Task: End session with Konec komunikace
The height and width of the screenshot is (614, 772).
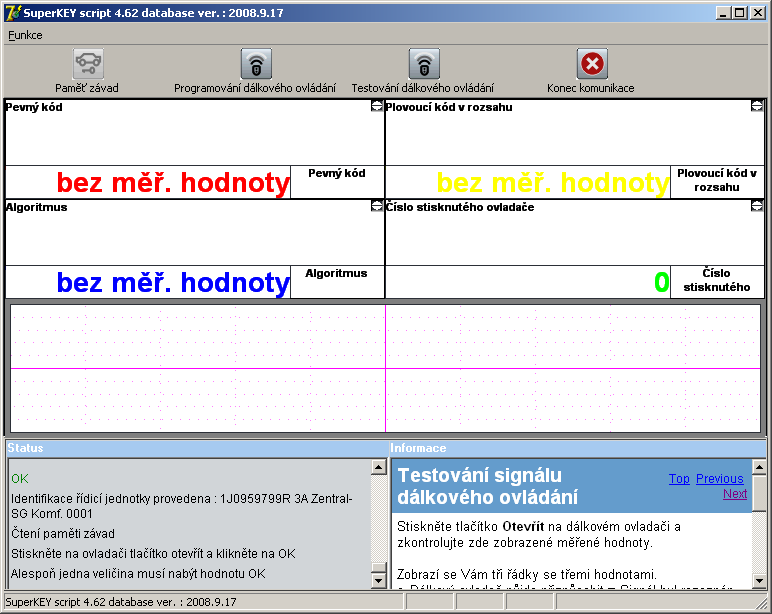Action: 592,64
